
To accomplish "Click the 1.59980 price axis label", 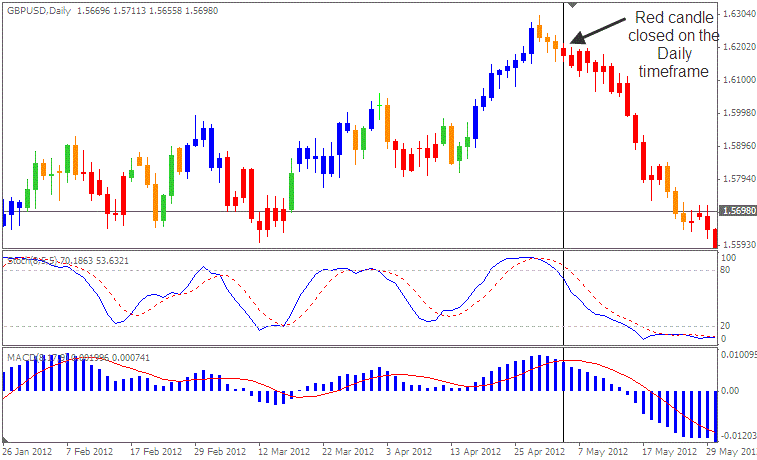I will click(x=739, y=112).
